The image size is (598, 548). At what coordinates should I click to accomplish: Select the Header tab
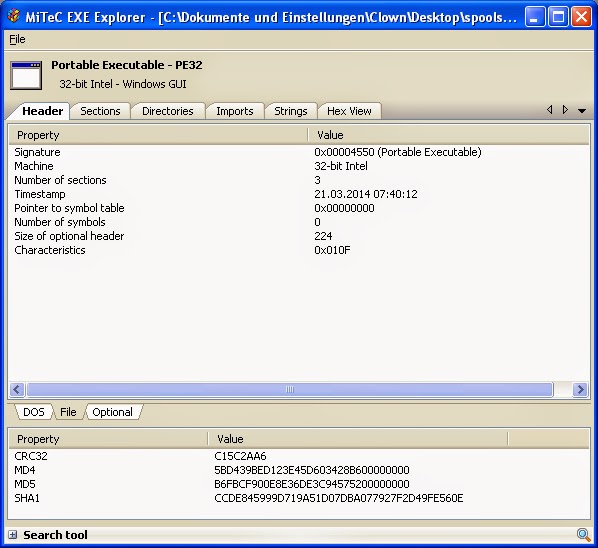42,111
